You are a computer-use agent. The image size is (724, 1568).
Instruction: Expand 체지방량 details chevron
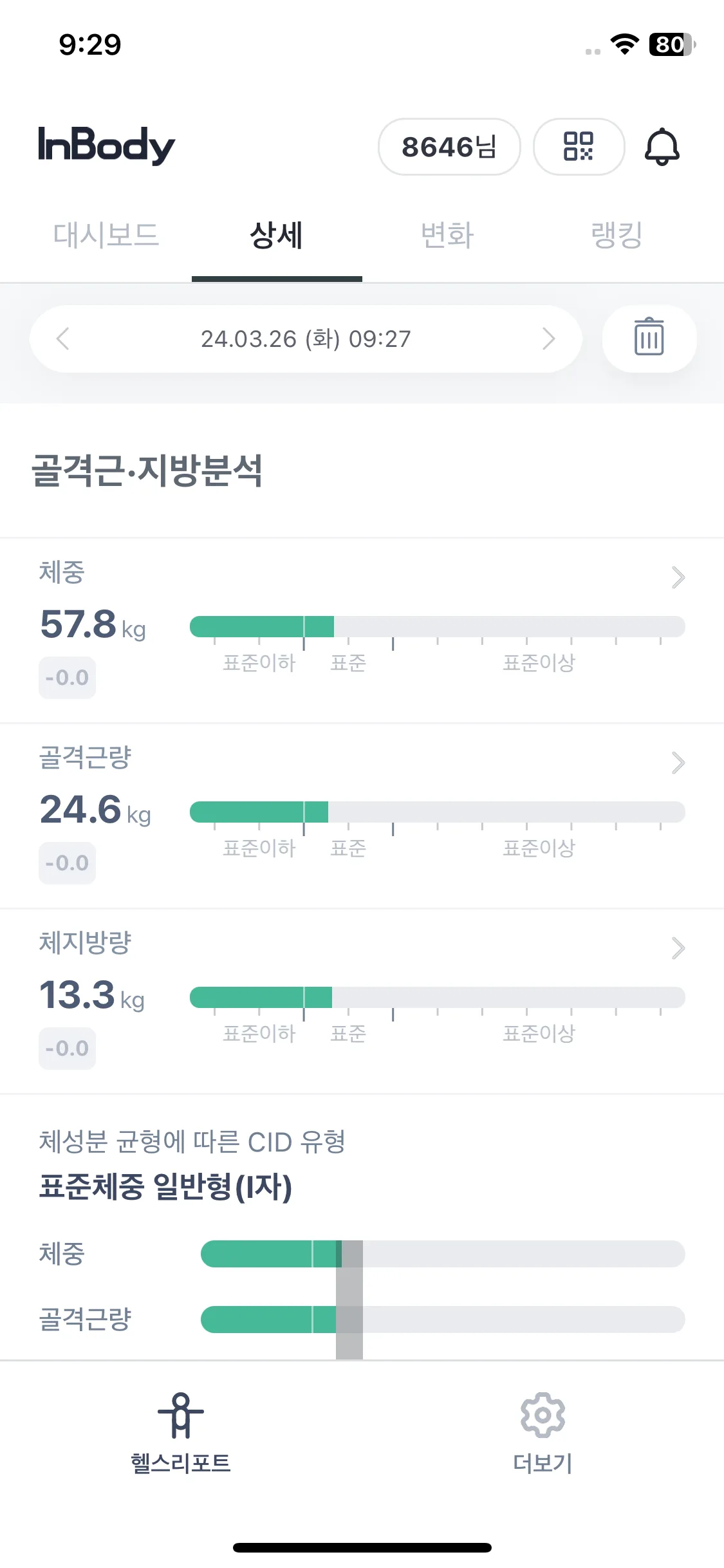click(678, 948)
